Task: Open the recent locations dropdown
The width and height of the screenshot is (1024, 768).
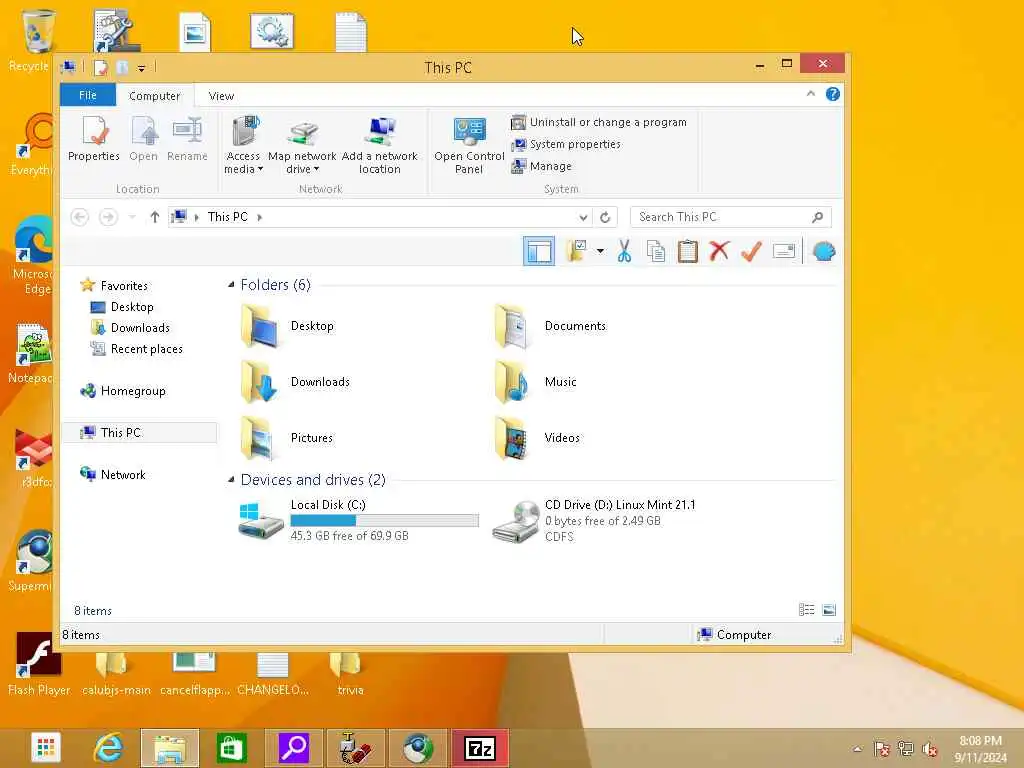Action: pyautogui.click(x=133, y=217)
